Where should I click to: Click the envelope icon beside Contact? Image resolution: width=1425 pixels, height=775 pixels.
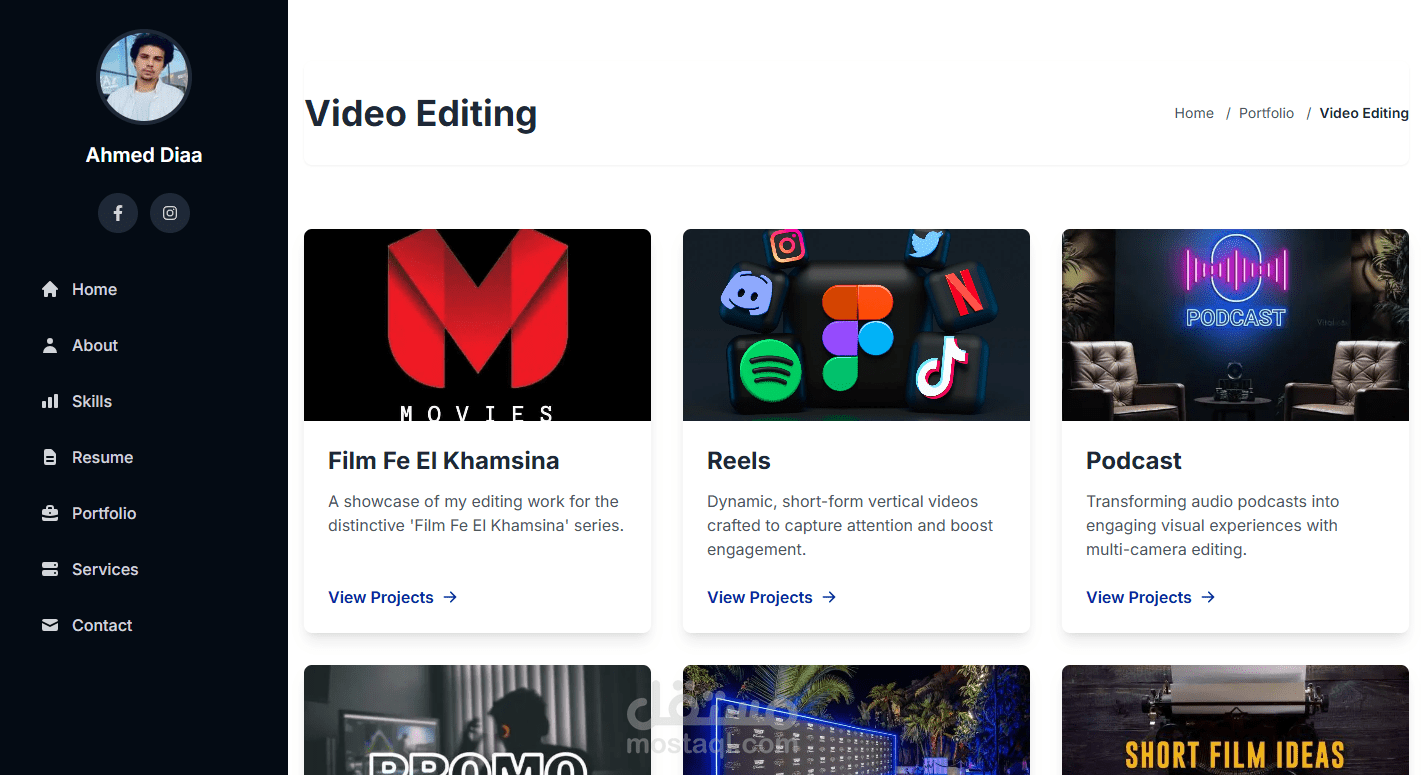[50, 625]
